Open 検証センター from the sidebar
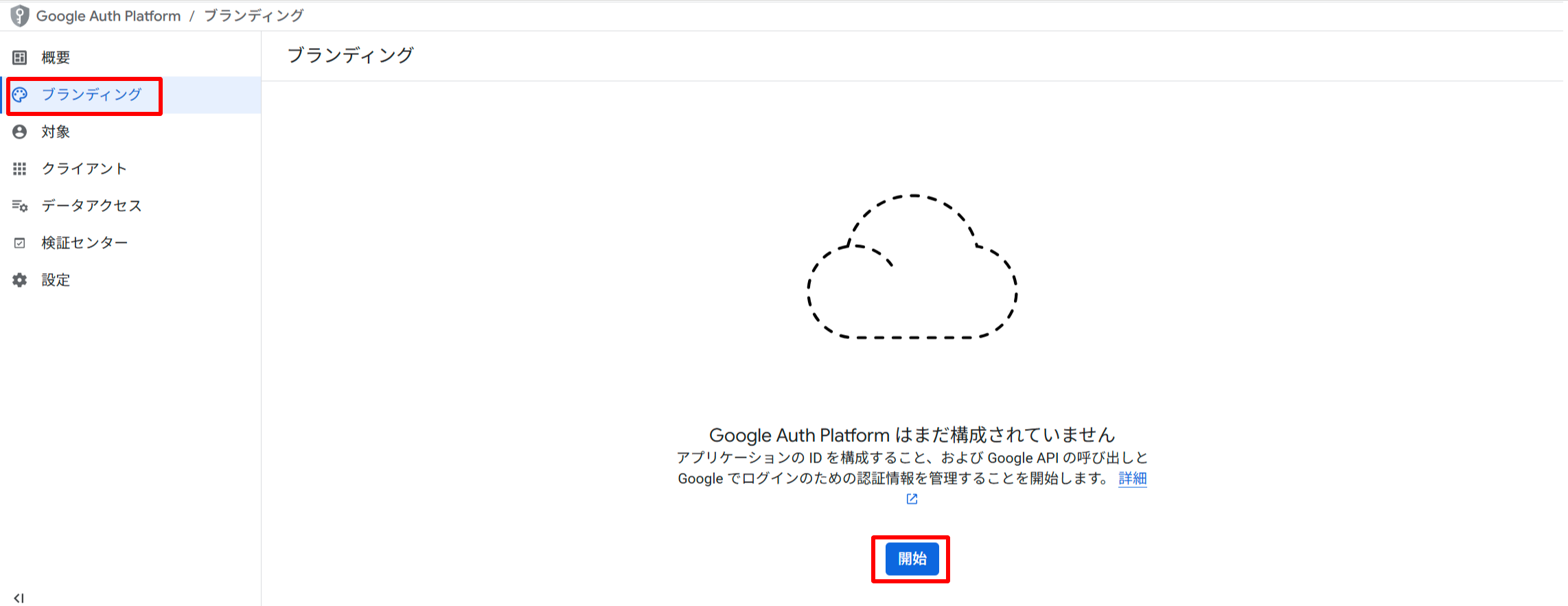 [x=130, y=243]
